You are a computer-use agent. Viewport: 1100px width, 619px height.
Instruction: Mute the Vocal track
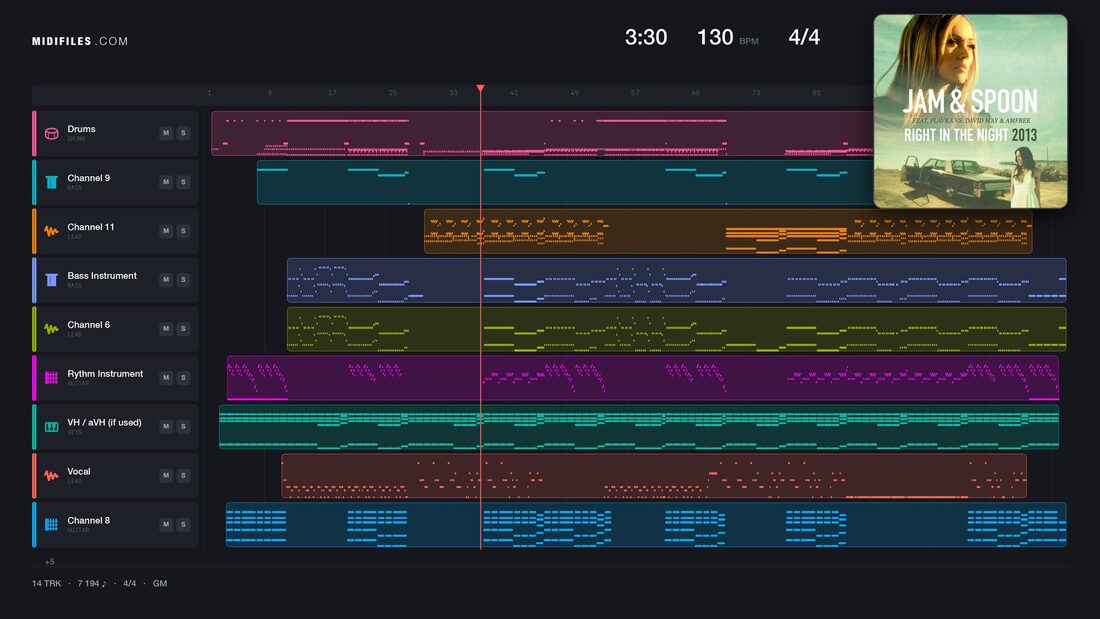[x=166, y=475]
